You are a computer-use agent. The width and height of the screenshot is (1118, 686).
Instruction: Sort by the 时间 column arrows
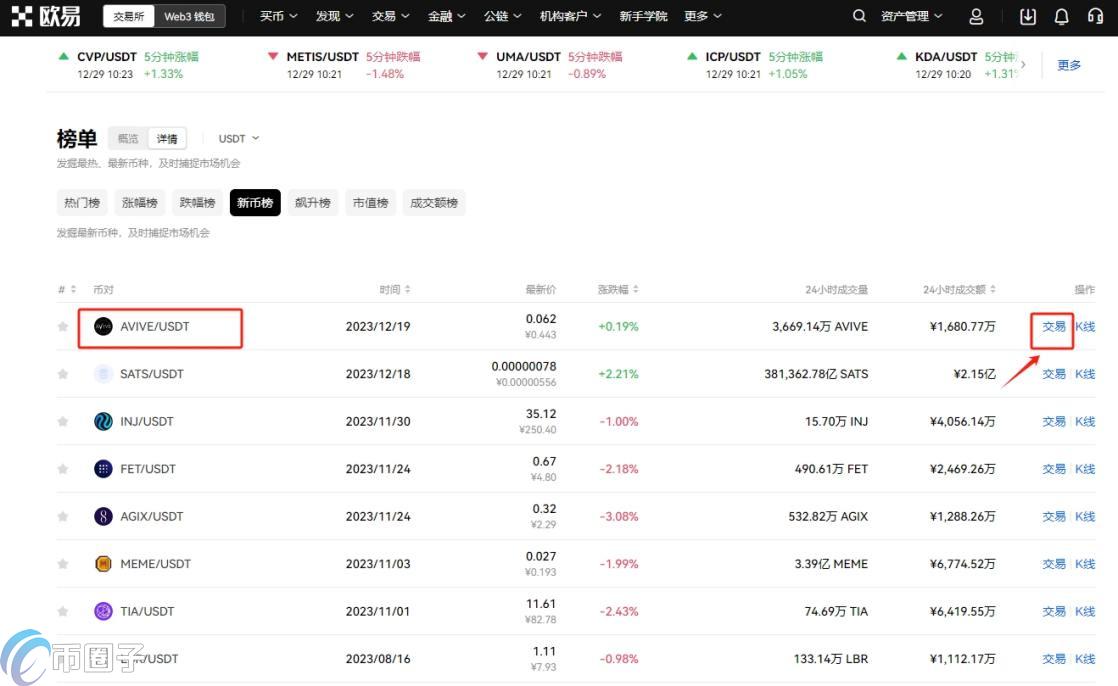pos(407,290)
